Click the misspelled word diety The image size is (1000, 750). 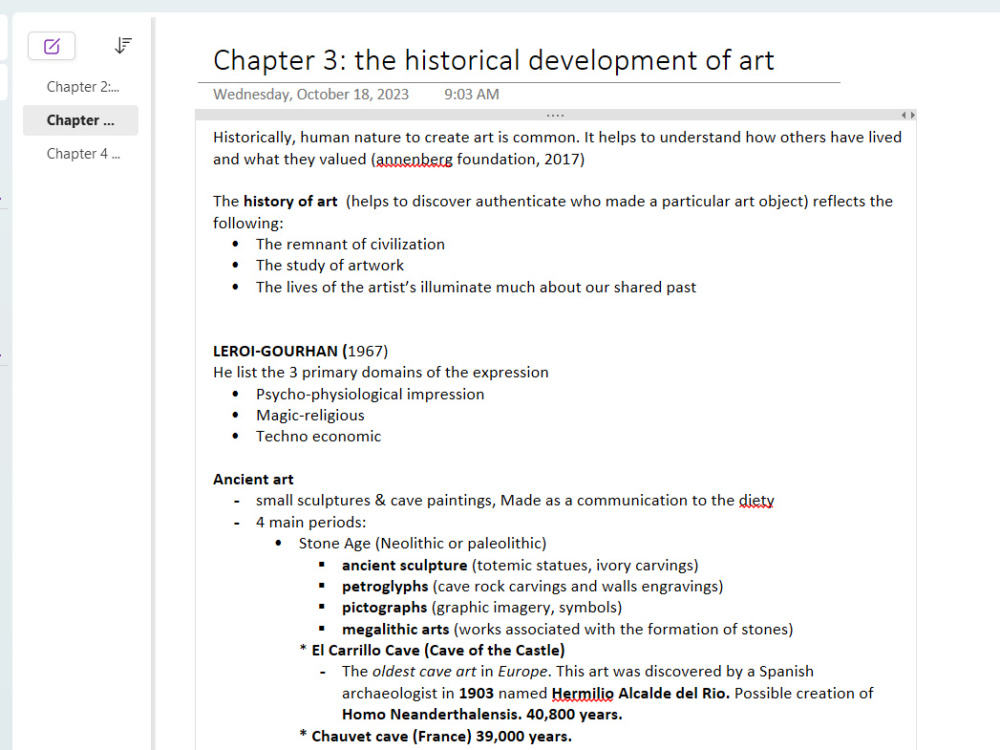pos(756,501)
